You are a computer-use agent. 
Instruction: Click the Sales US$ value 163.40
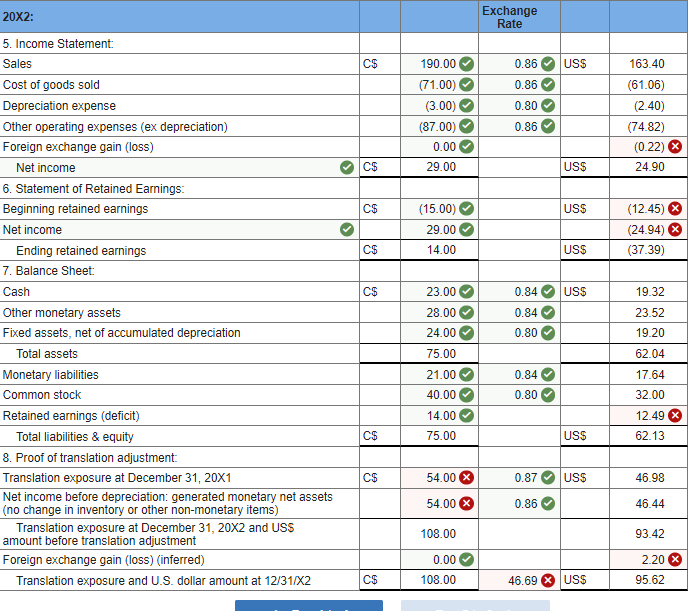pyautogui.click(x=647, y=64)
